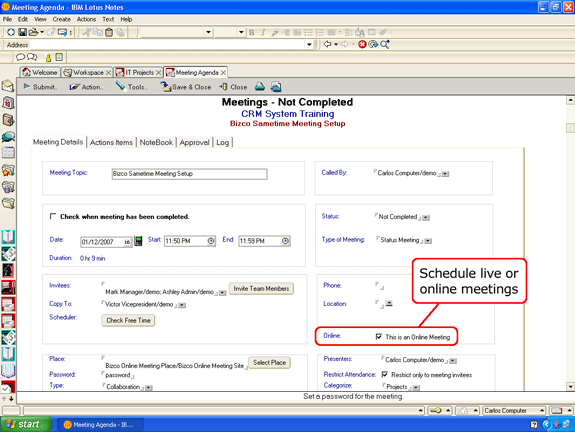575x432 pixels.
Task: Click the Close action bar button
Action: pos(234,87)
